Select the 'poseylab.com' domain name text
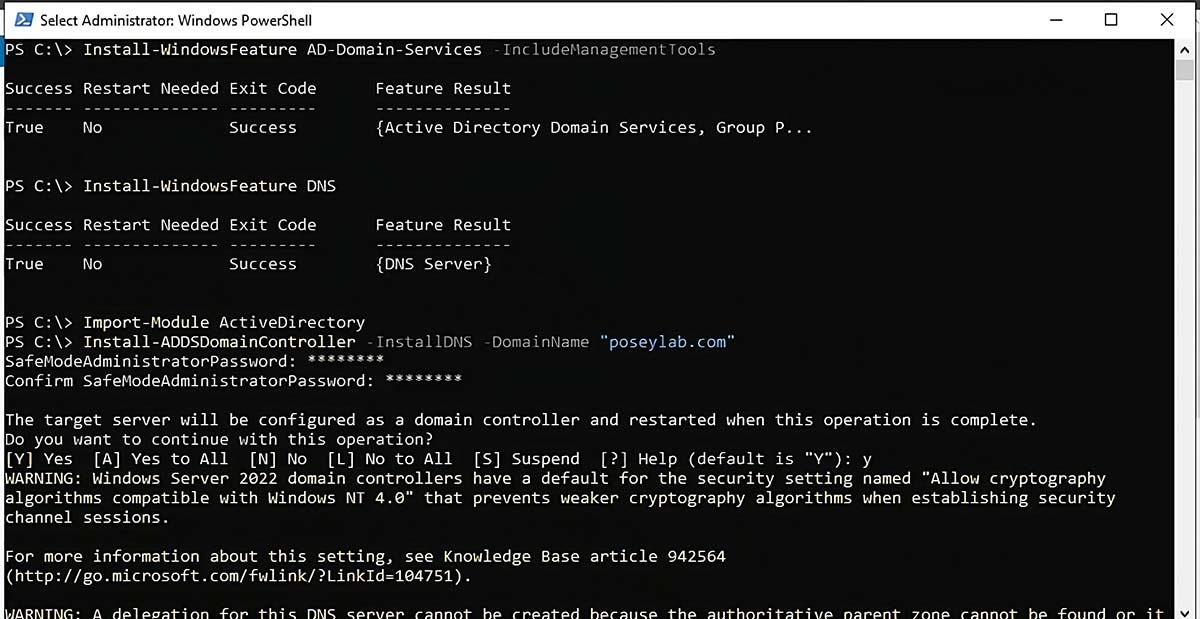The height and width of the screenshot is (619, 1200). click(x=669, y=341)
